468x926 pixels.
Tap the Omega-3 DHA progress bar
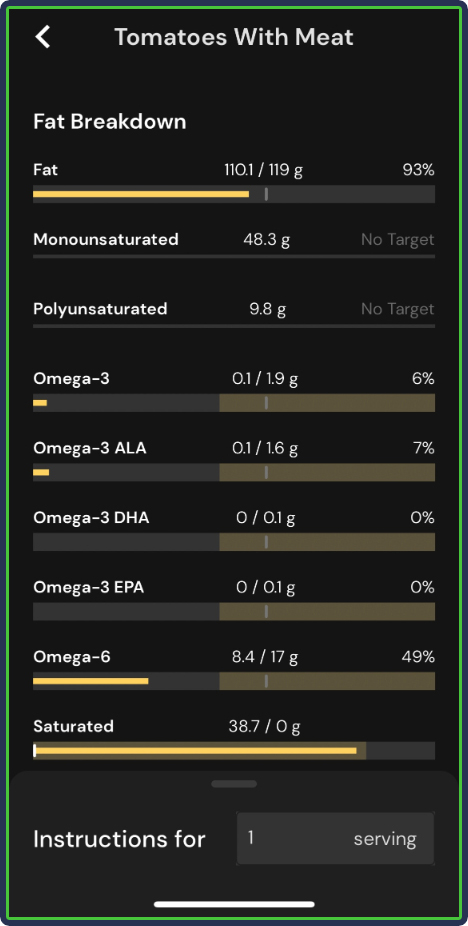234,542
